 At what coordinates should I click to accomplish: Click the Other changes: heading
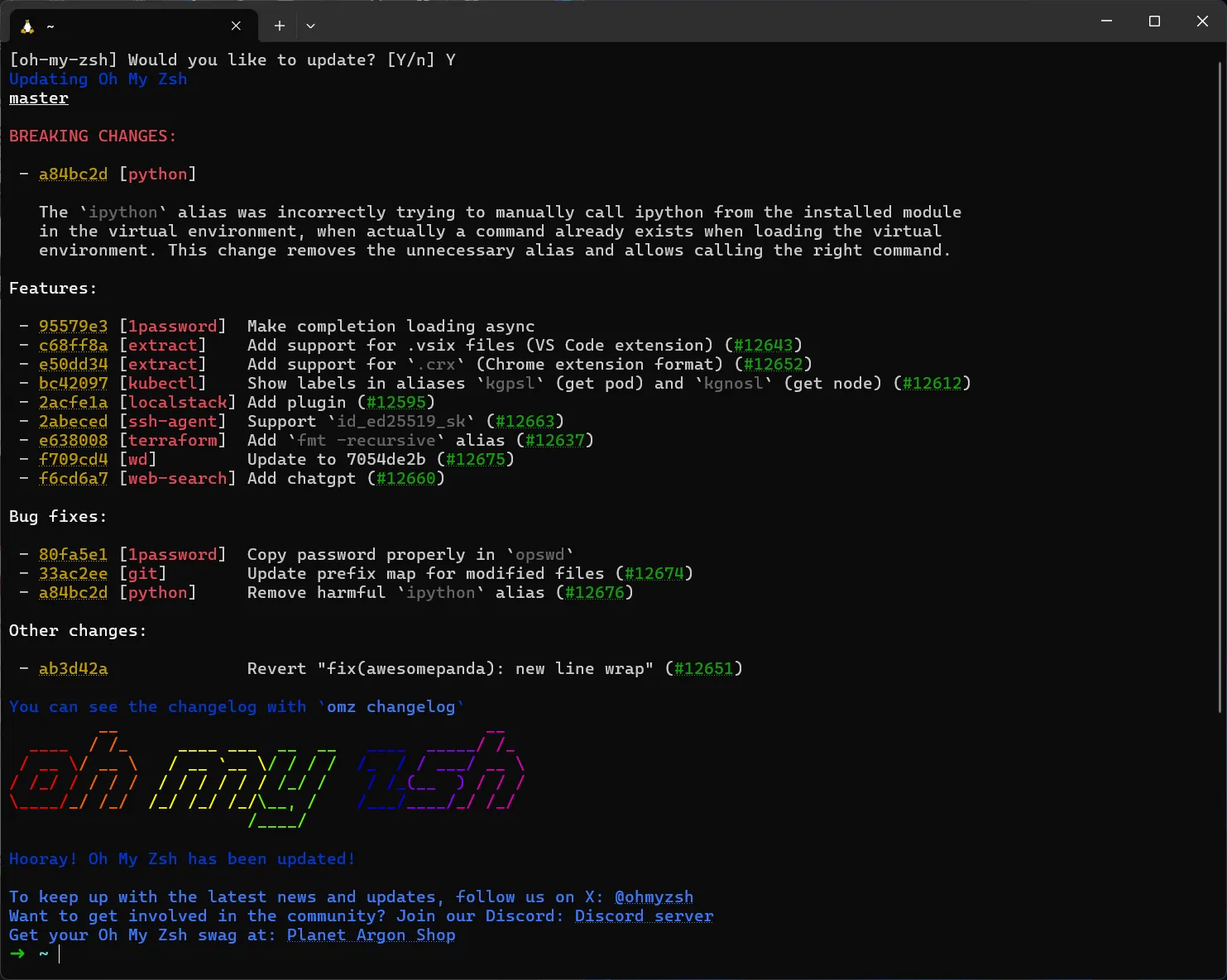(x=78, y=630)
